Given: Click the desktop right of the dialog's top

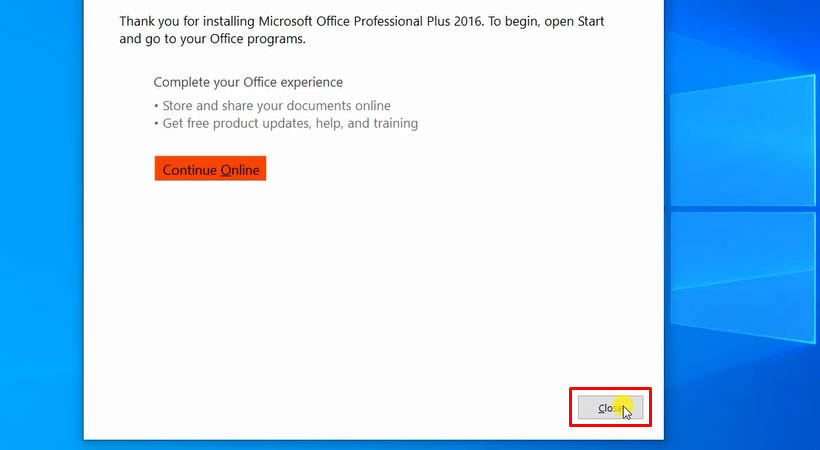Looking at the screenshot, I should pos(740,30).
